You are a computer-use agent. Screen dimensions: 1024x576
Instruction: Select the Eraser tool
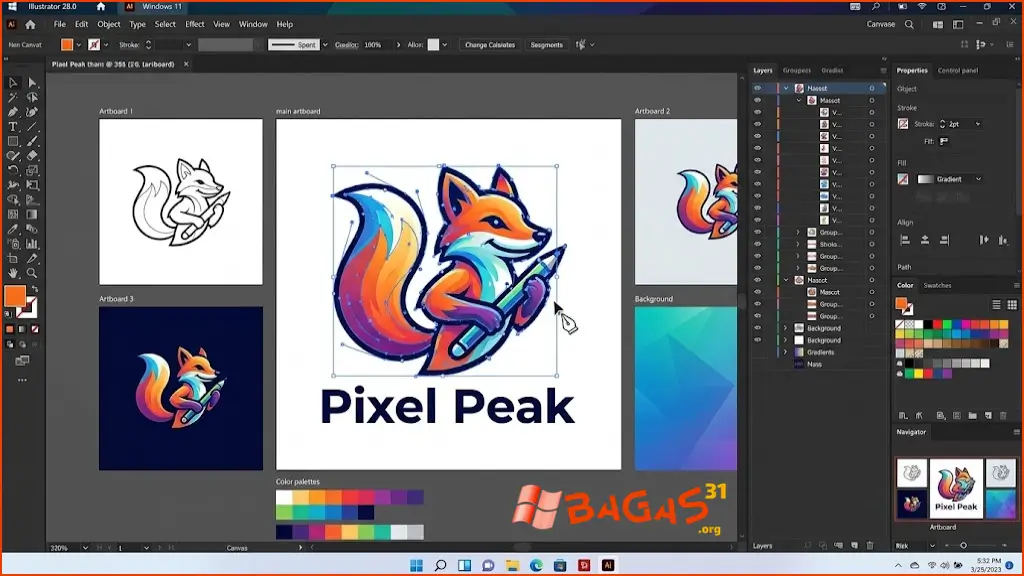tap(32, 156)
